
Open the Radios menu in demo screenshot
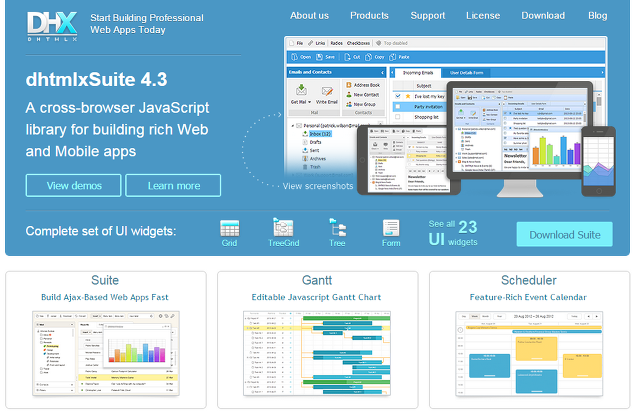336,43
